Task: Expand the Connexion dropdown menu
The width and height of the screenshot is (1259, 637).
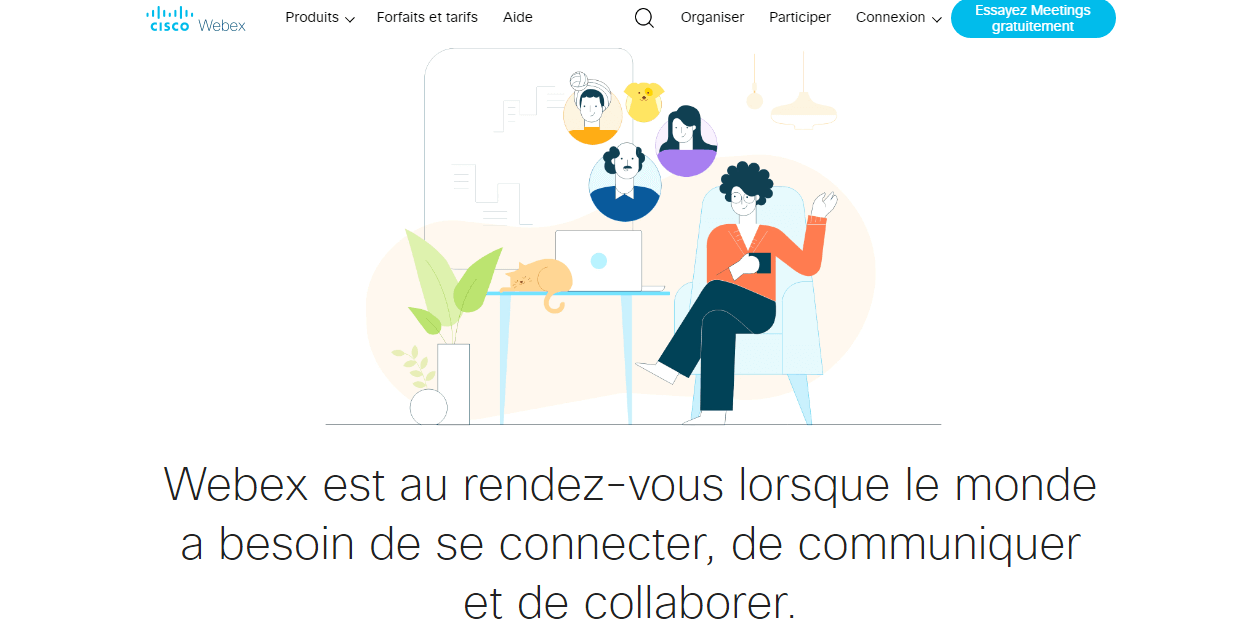Action: click(899, 18)
